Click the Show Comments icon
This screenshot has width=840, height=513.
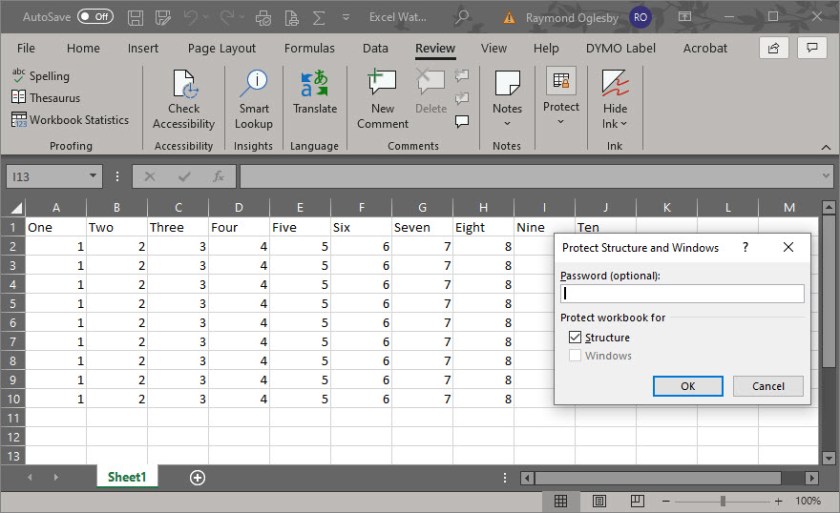point(462,122)
